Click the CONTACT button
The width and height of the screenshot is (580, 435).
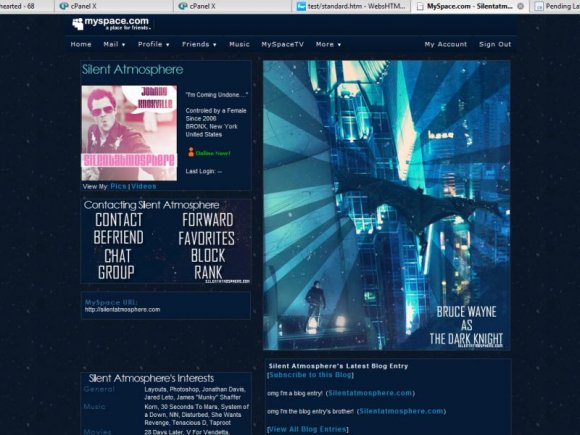pos(119,220)
